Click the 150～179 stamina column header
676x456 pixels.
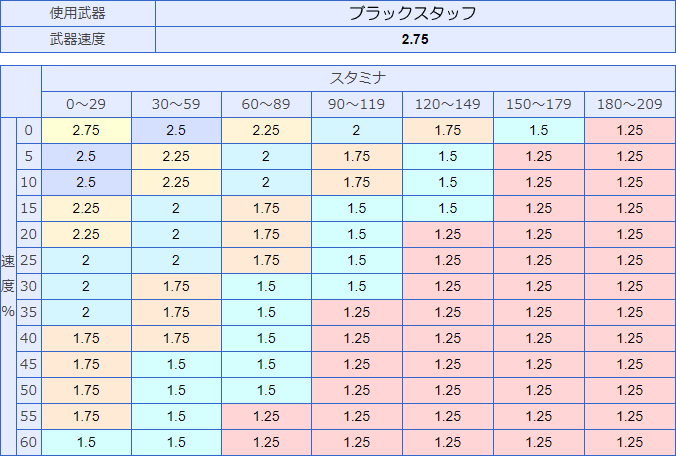click(x=539, y=104)
